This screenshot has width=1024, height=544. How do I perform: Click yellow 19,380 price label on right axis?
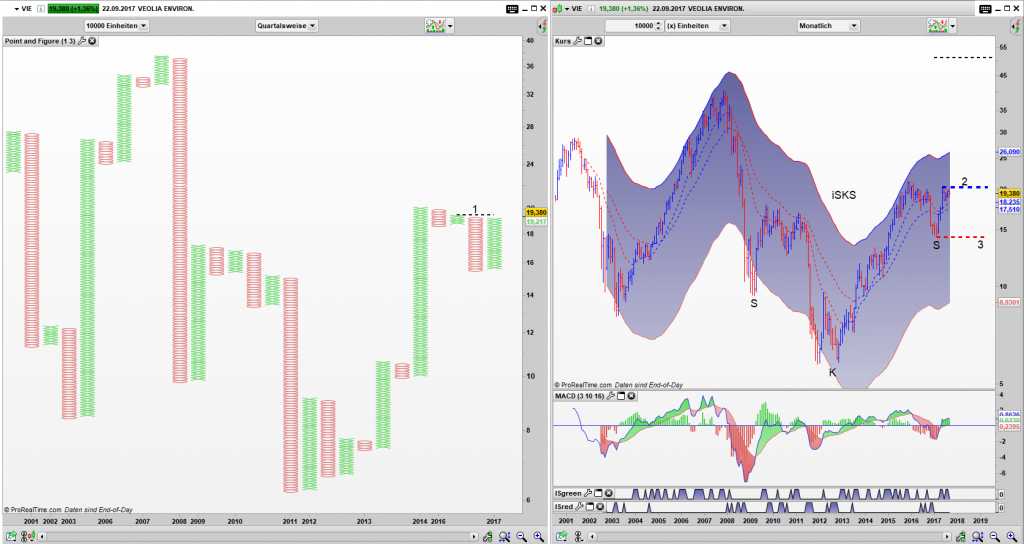coord(1009,194)
